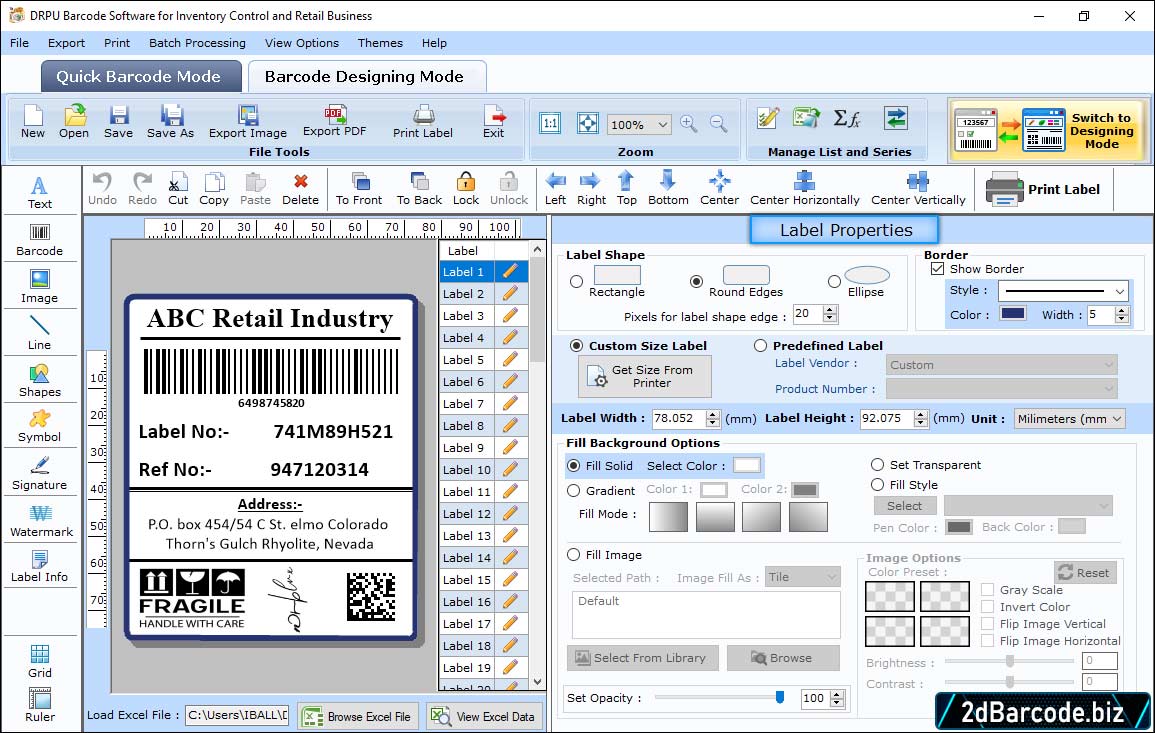This screenshot has width=1155, height=733.
Task: Open the formula series icon
Action: pos(846,118)
